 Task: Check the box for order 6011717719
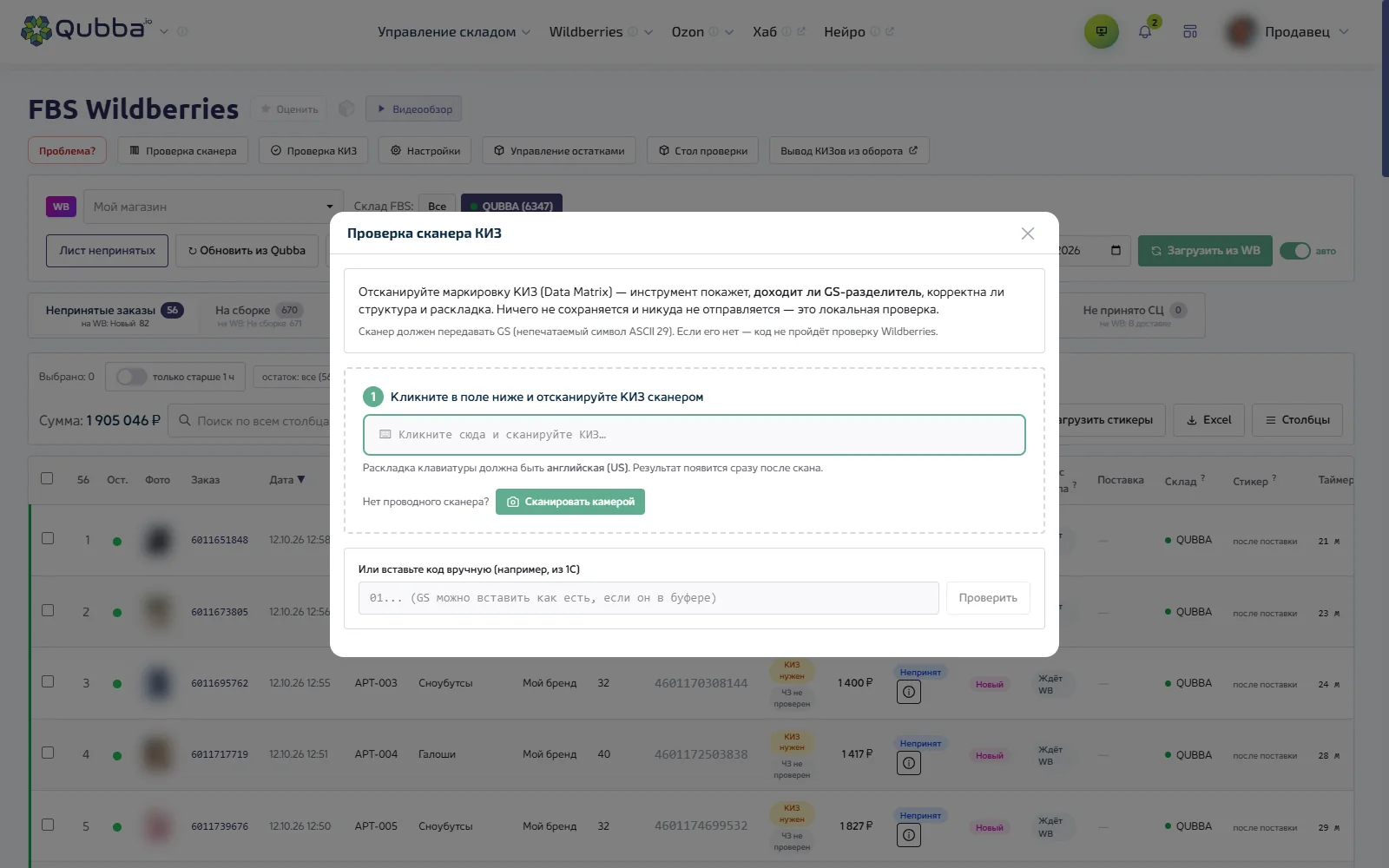48,753
